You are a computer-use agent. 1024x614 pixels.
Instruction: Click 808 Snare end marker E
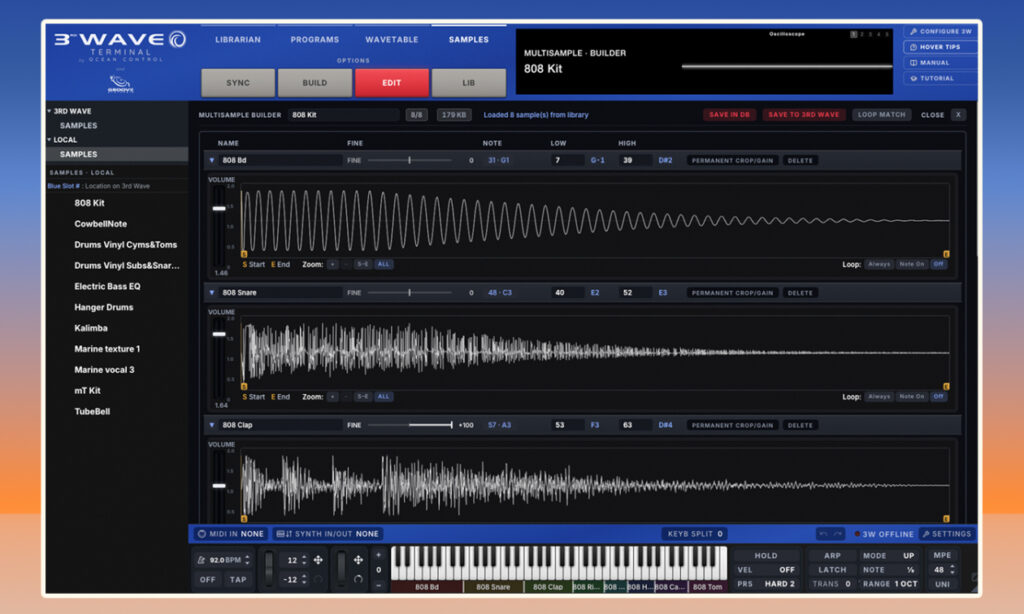point(946,387)
